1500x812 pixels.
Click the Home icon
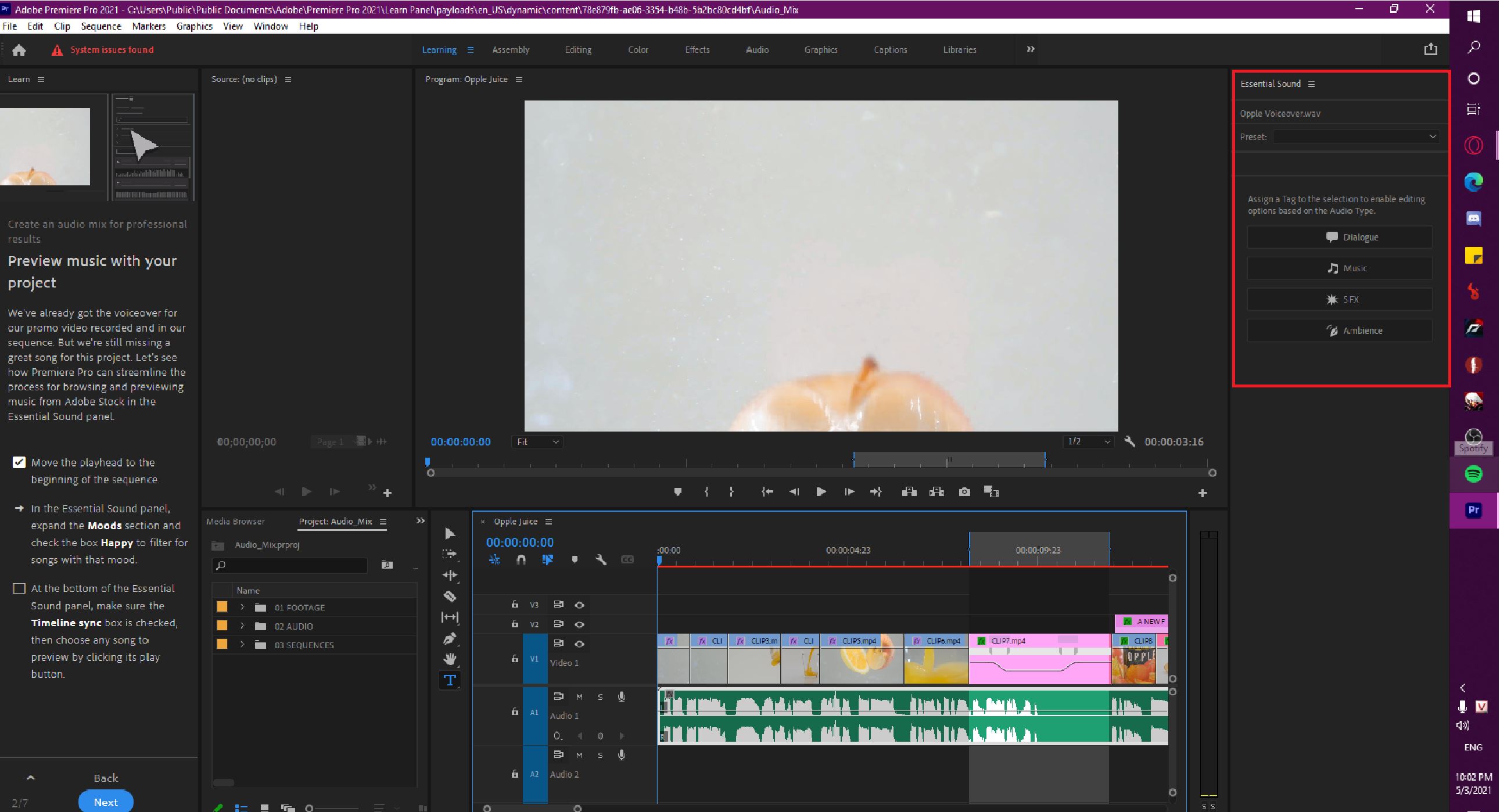click(x=19, y=50)
